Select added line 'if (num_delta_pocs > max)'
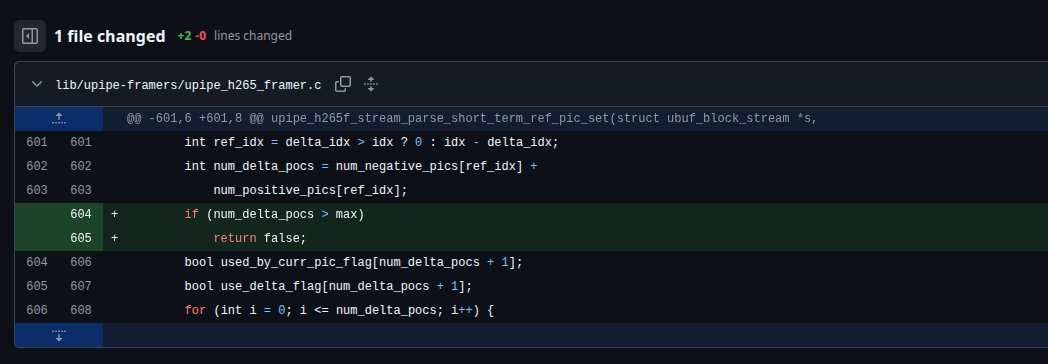The height and width of the screenshot is (364, 1048). (x=274, y=214)
